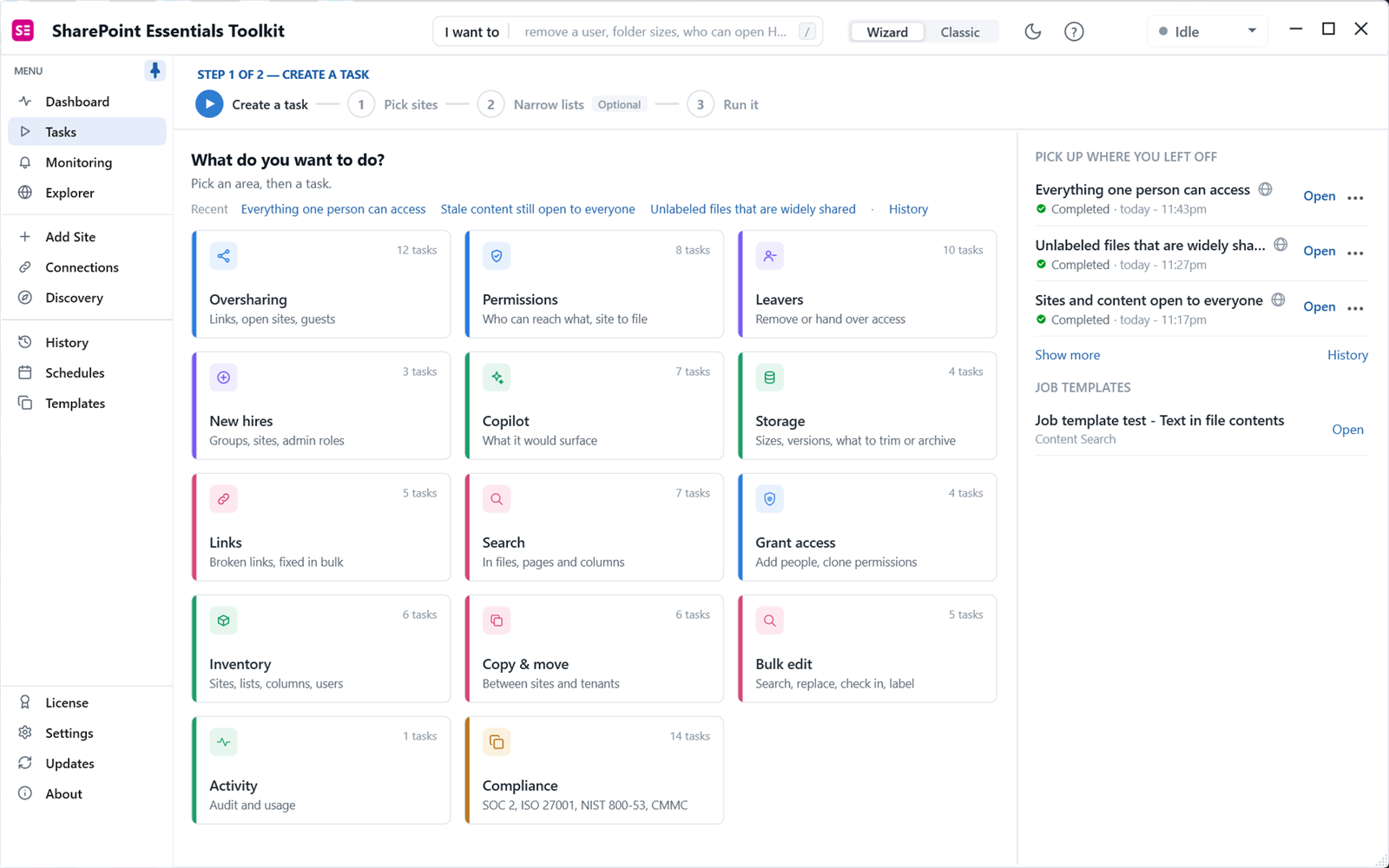Click the Copy & move card icon
Screen dimensions: 1389x868
[497, 621]
